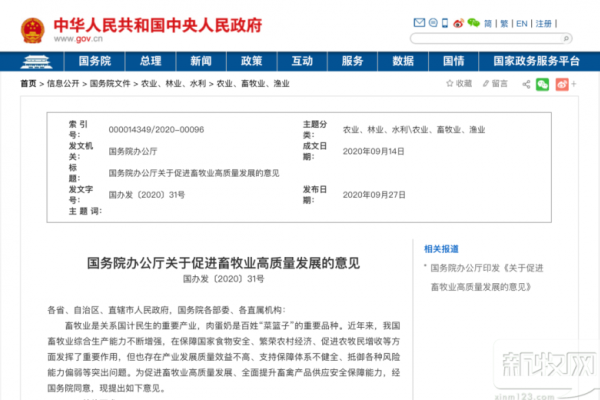Switch to English EN version
This screenshot has width=600, height=400.
(522, 24)
